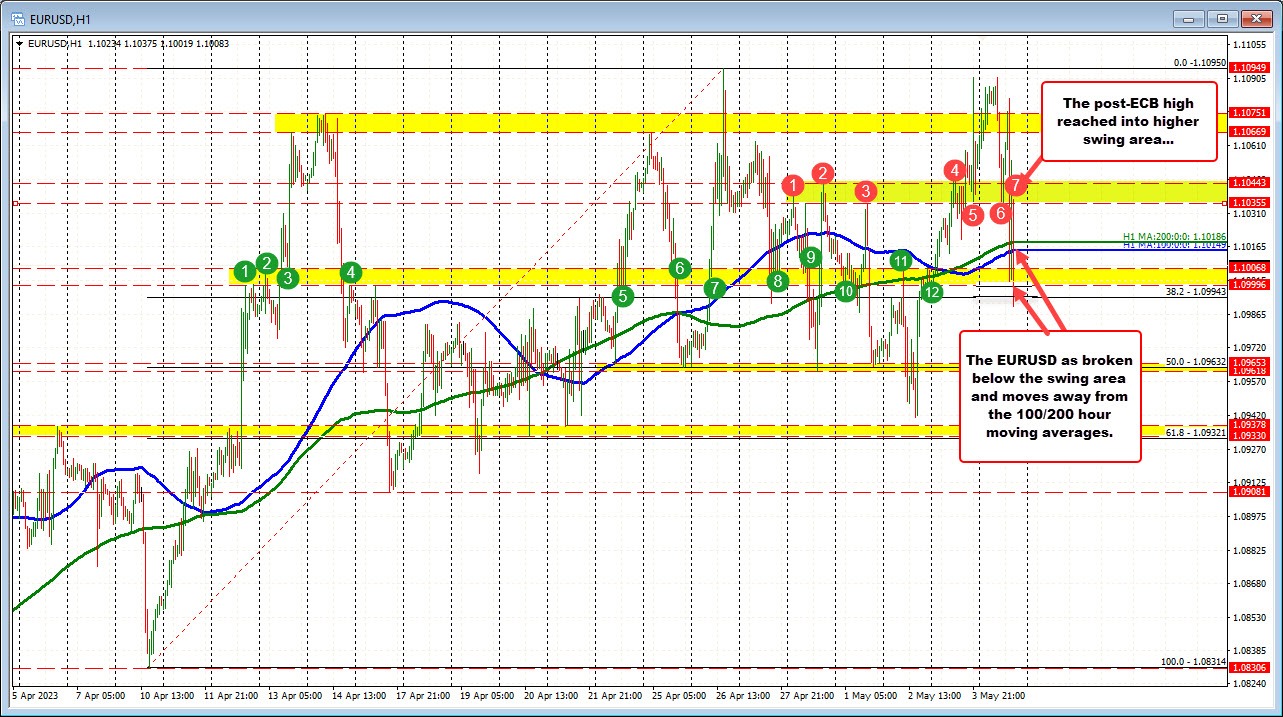The height and width of the screenshot is (717, 1283).
Task: Click the red 1.10751 price tag
Action: coord(1251,112)
